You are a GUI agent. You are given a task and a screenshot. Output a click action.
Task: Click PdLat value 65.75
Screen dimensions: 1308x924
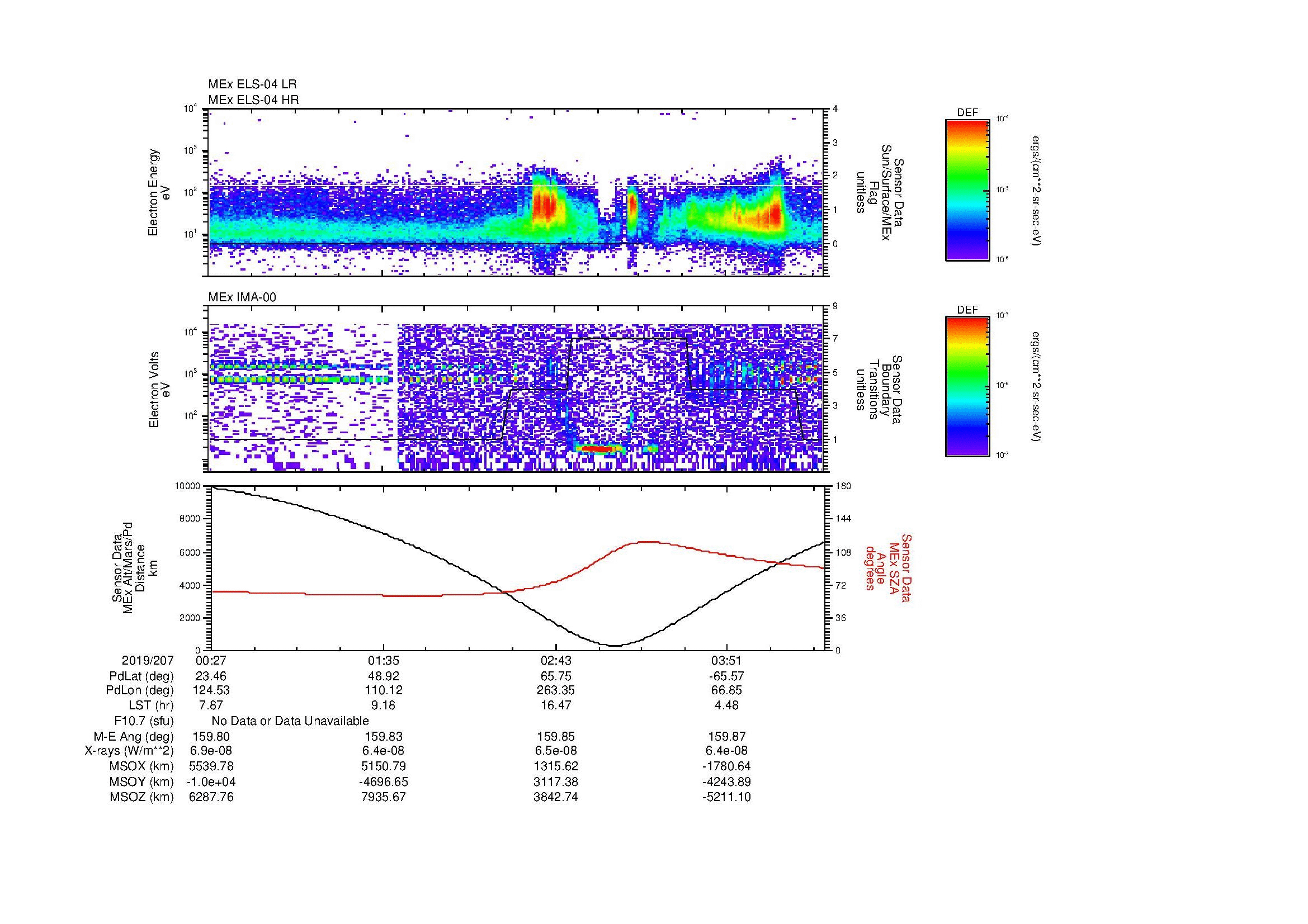point(555,676)
